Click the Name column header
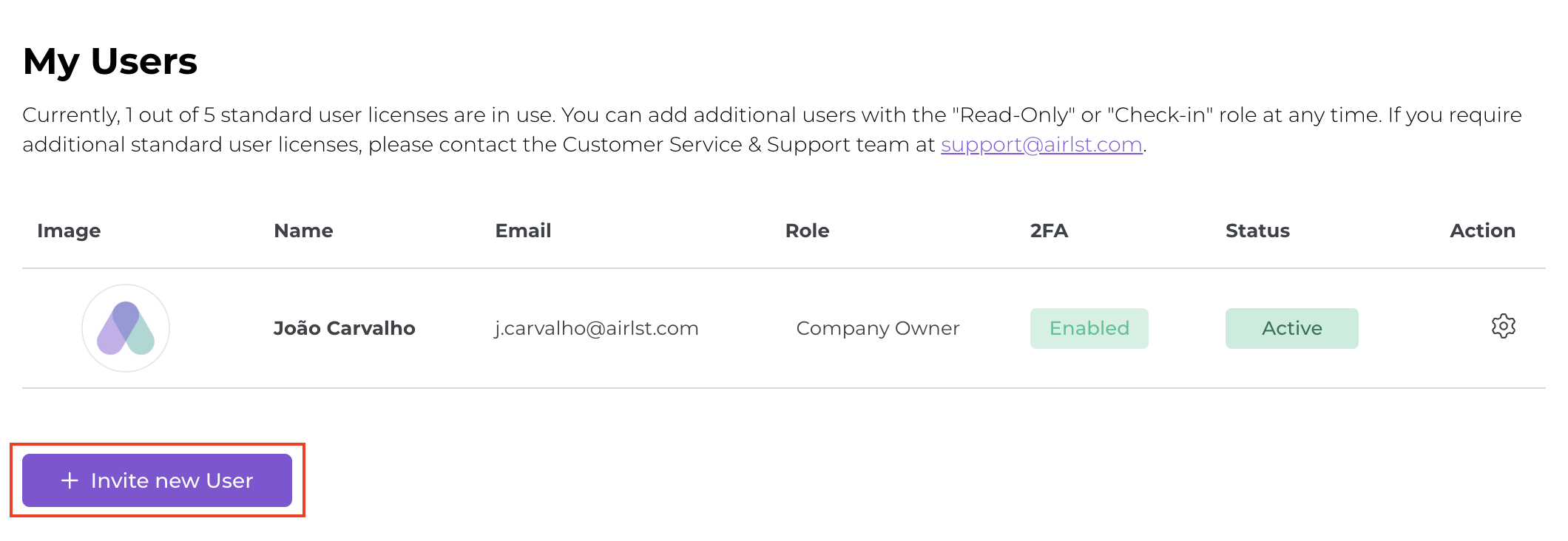 (x=303, y=231)
